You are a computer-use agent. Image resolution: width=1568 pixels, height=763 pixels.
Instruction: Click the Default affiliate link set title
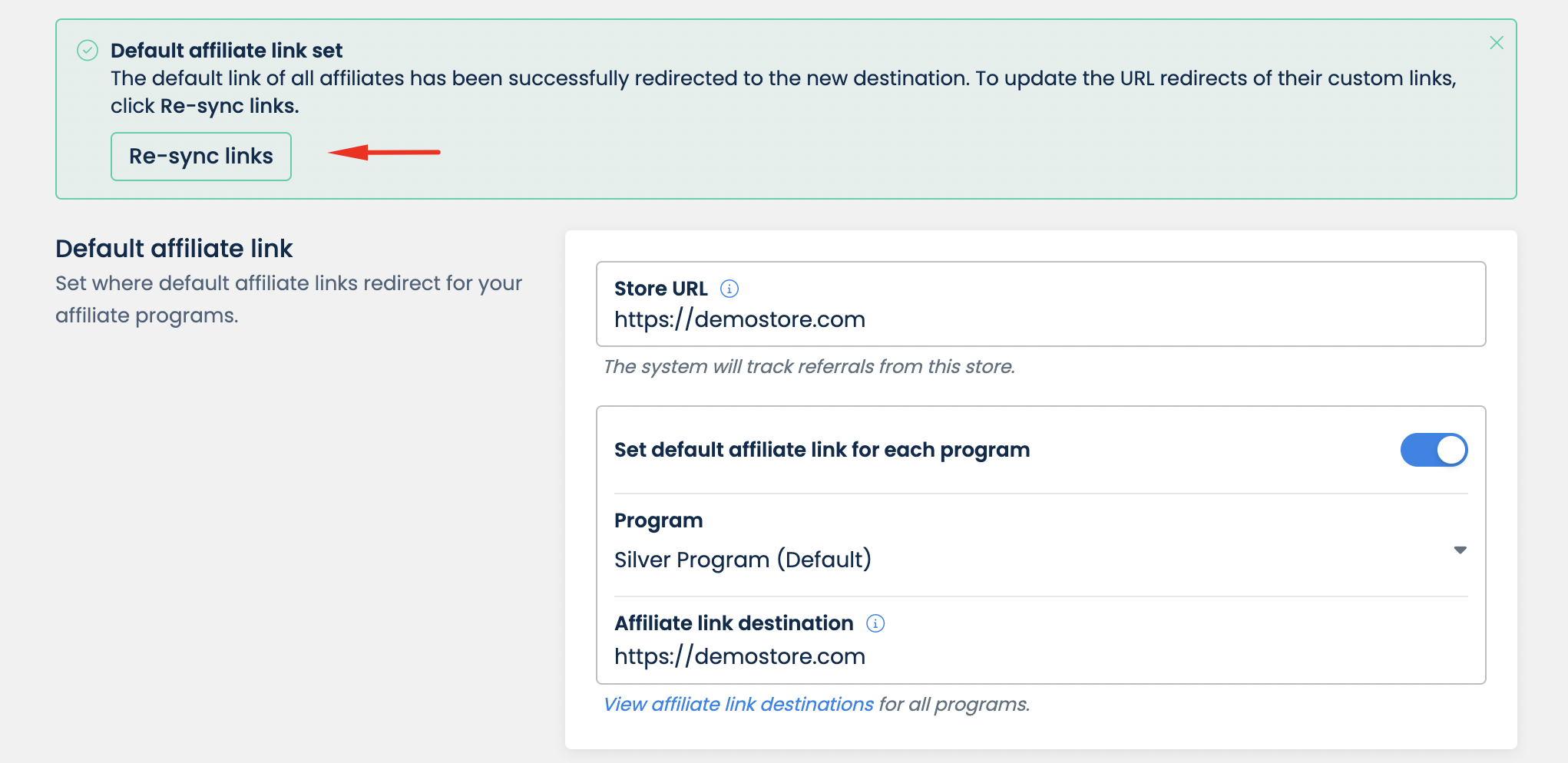pos(227,51)
